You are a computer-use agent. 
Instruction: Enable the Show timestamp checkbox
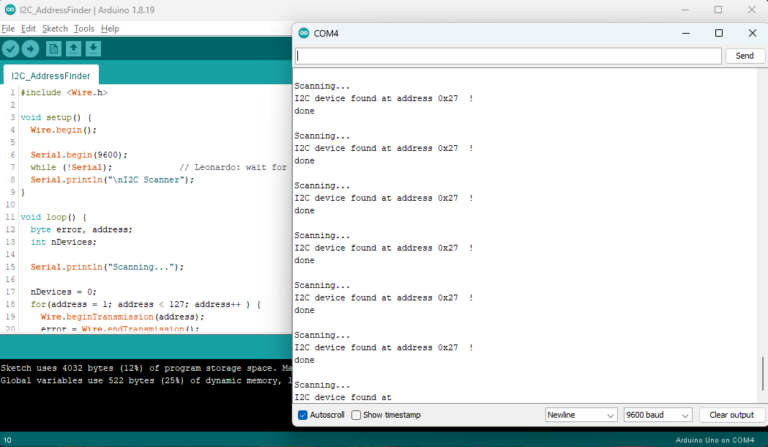[356, 415]
